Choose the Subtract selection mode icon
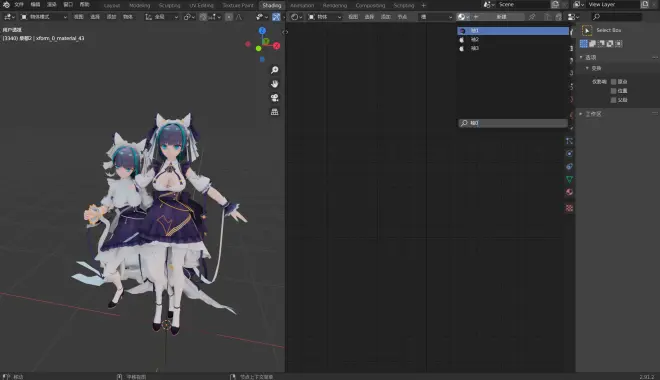The image size is (660, 380). point(601,43)
